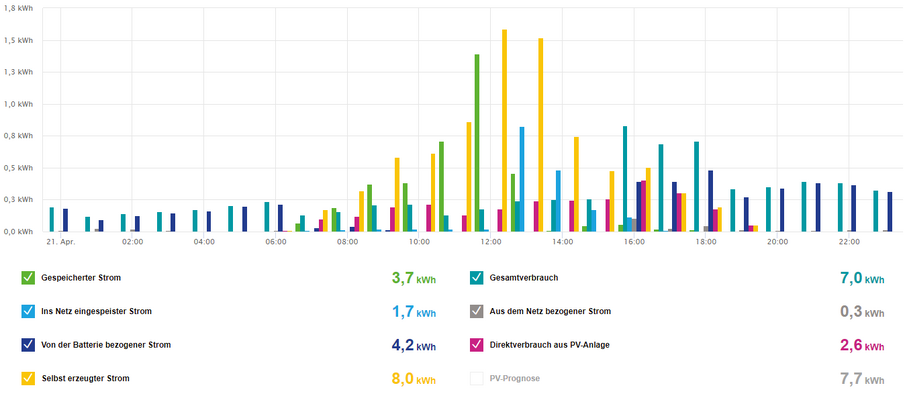Select the tall green bar before 12:00
This screenshot has width=905, height=400.
coord(477,143)
